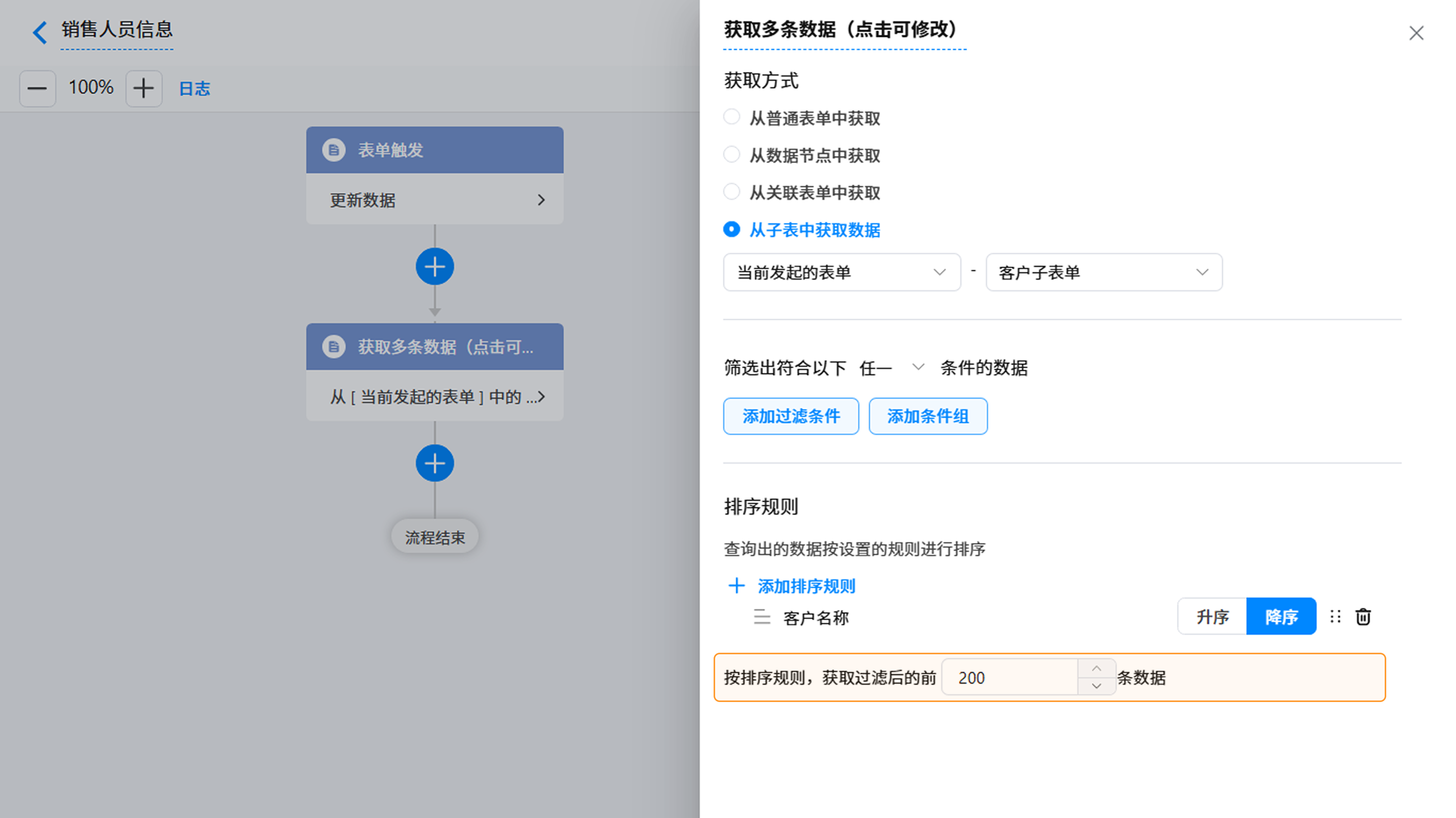Image resolution: width=1456 pixels, height=818 pixels.
Task: Switch sort order to 升序
Action: 1213,616
